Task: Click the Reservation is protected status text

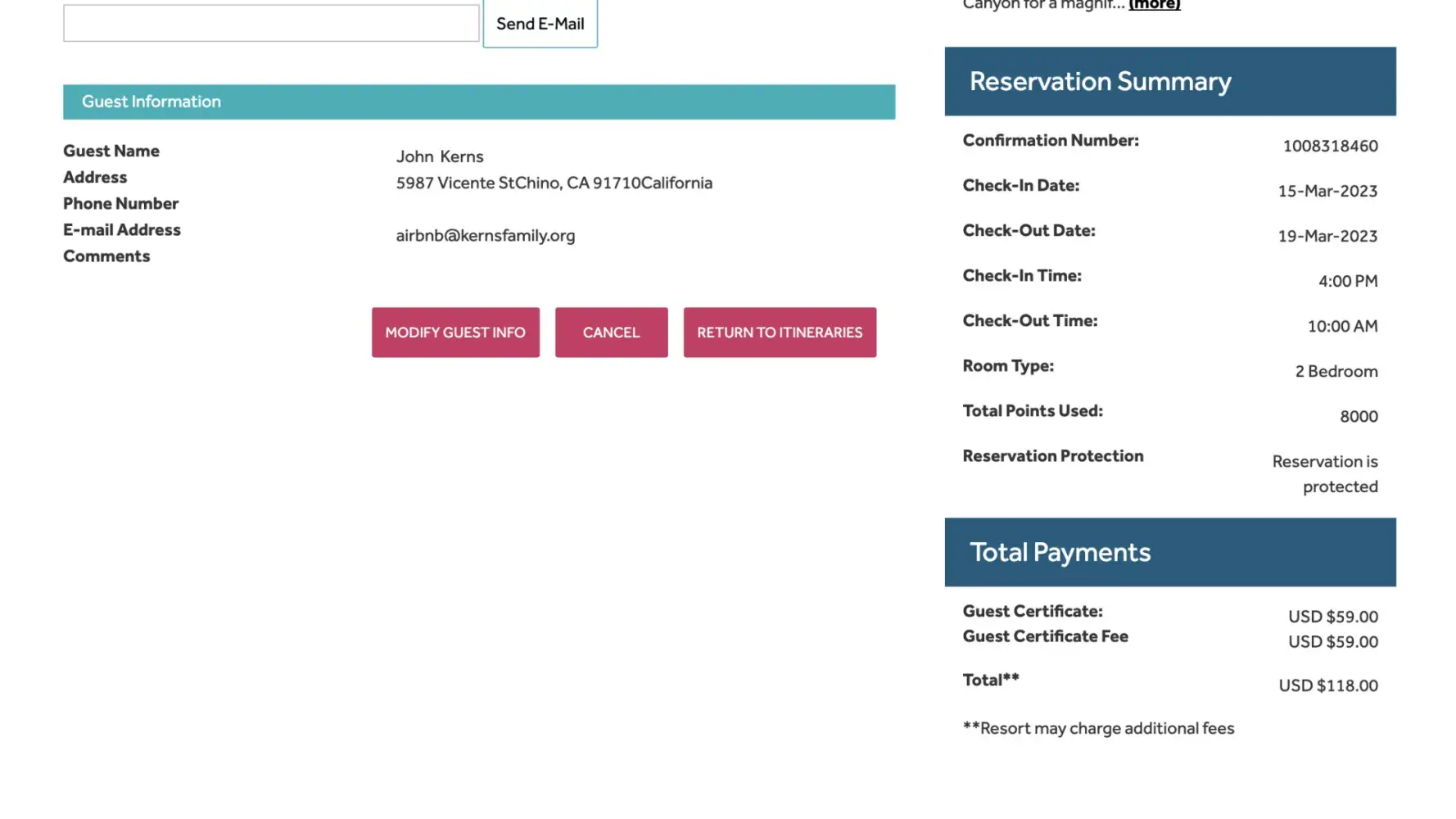Action: pos(1325,473)
